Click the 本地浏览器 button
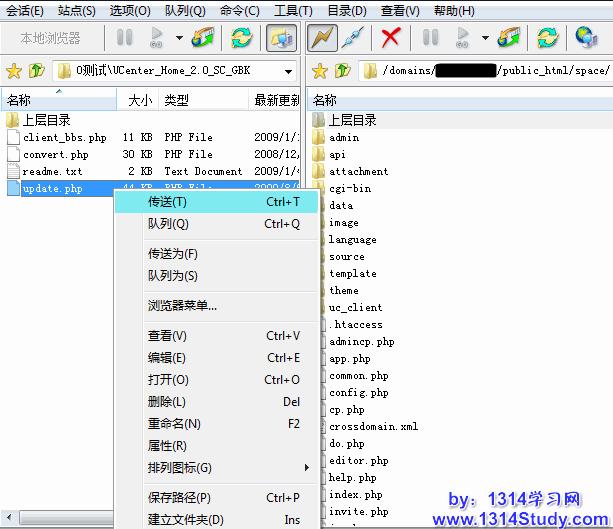Image resolution: width=613 pixels, height=529 pixels. pos(50,39)
